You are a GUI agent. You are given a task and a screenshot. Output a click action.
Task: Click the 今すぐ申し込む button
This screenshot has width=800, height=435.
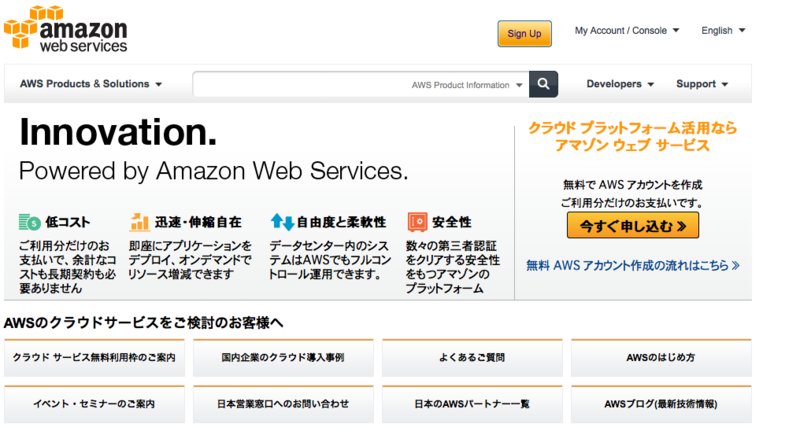point(633,226)
